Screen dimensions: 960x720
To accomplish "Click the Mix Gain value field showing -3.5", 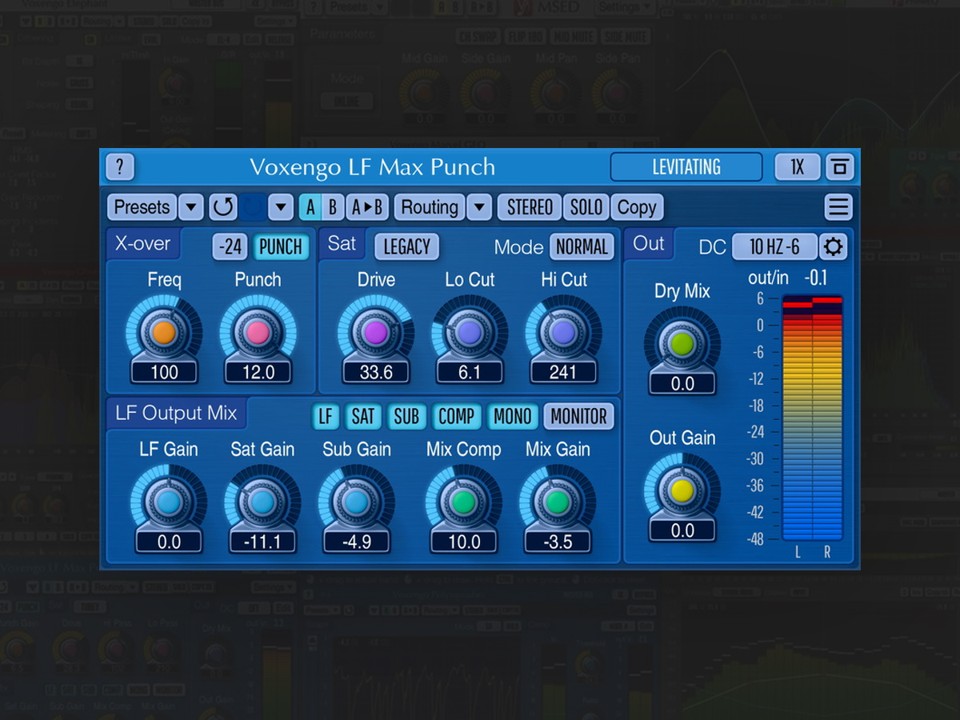I will coord(558,542).
